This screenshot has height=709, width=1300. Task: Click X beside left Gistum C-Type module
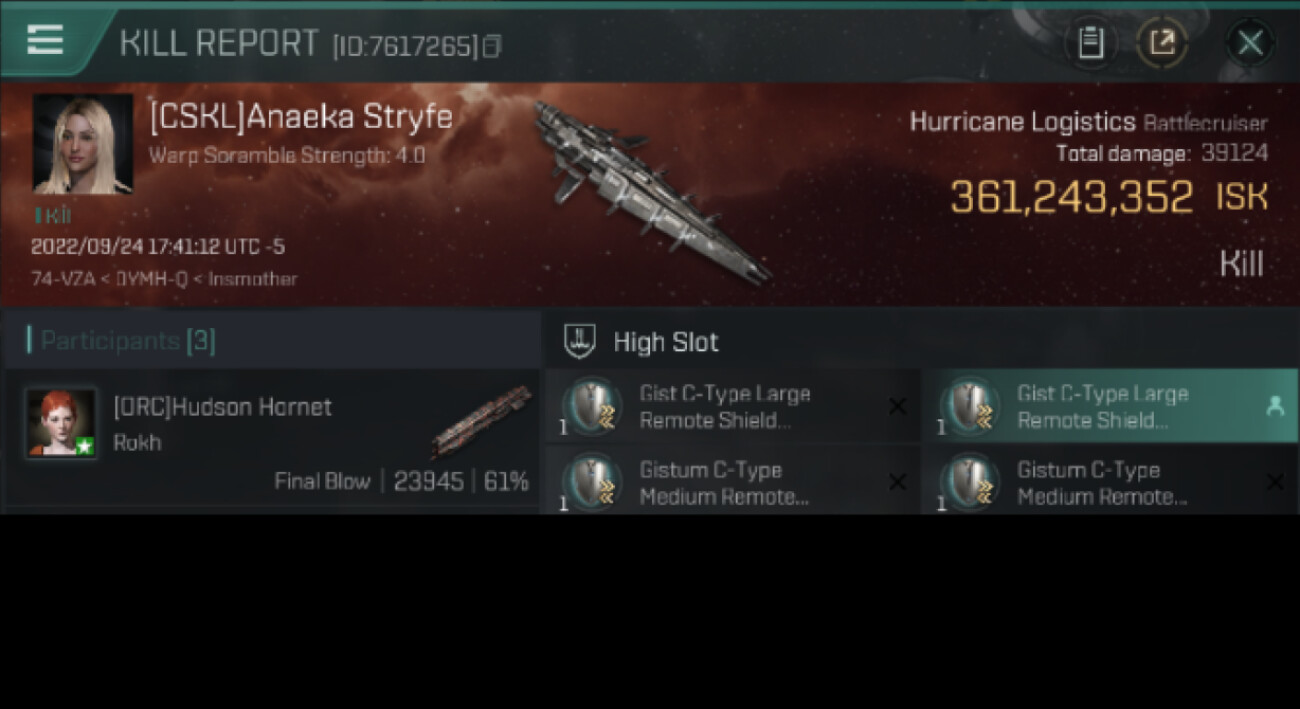897,482
